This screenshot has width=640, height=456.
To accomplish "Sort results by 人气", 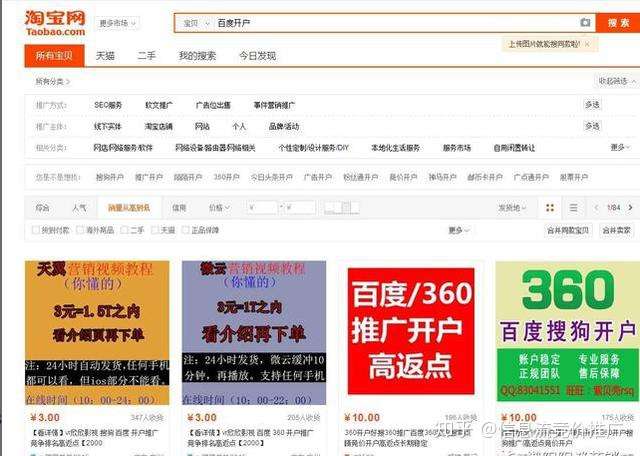I will (x=79, y=208).
